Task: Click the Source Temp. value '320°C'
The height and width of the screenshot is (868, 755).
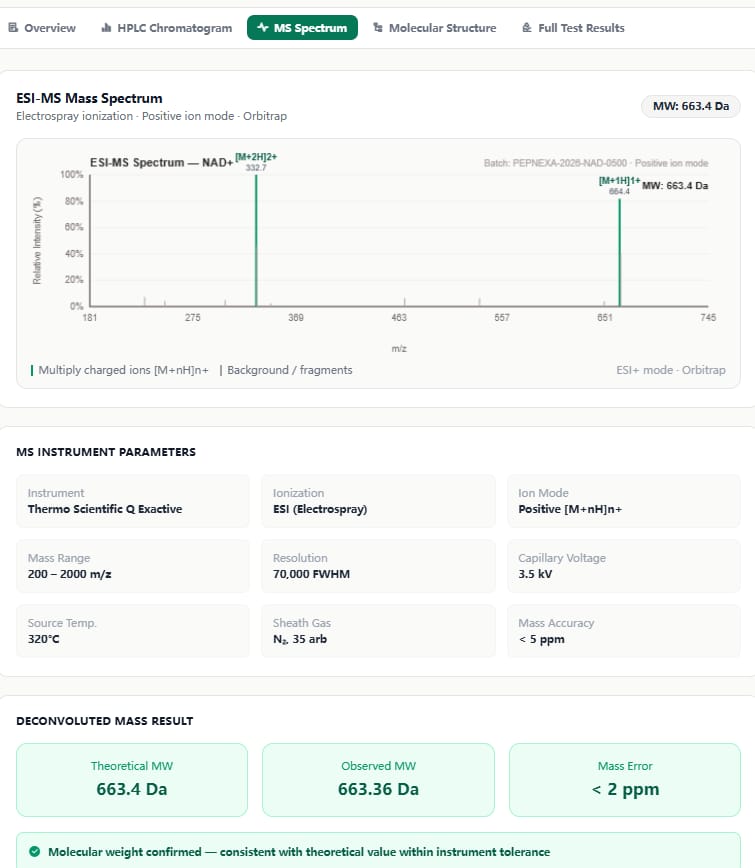Action: [x=44, y=639]
